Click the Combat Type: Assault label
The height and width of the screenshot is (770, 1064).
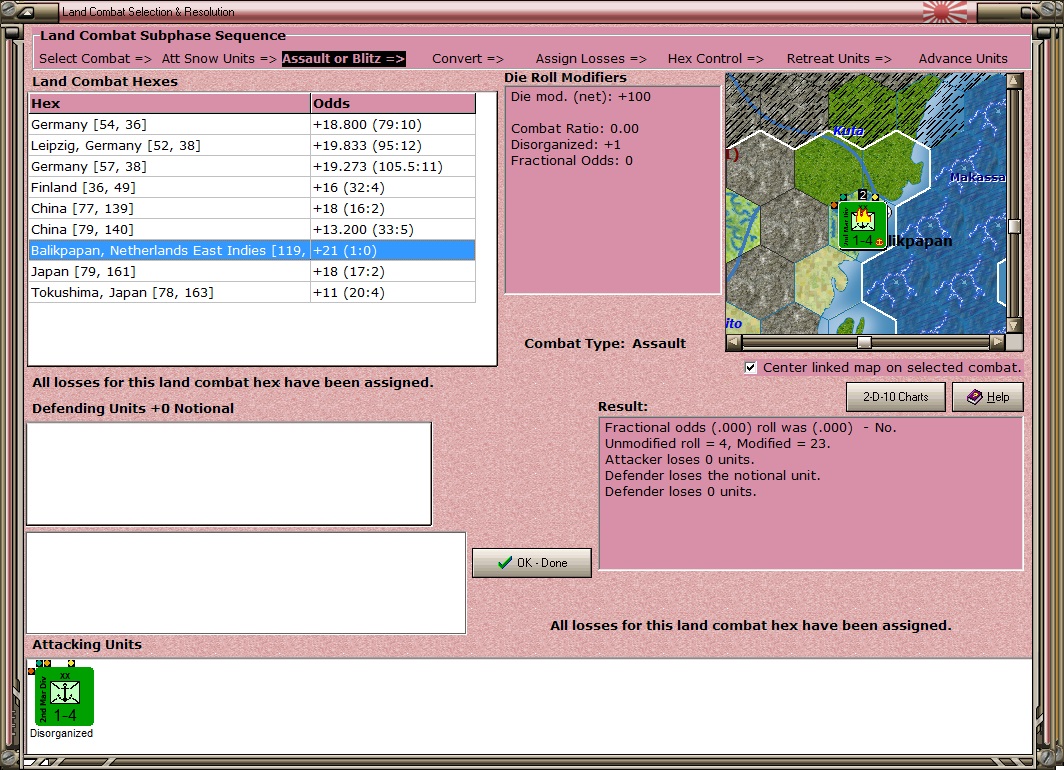pos(605,343)
